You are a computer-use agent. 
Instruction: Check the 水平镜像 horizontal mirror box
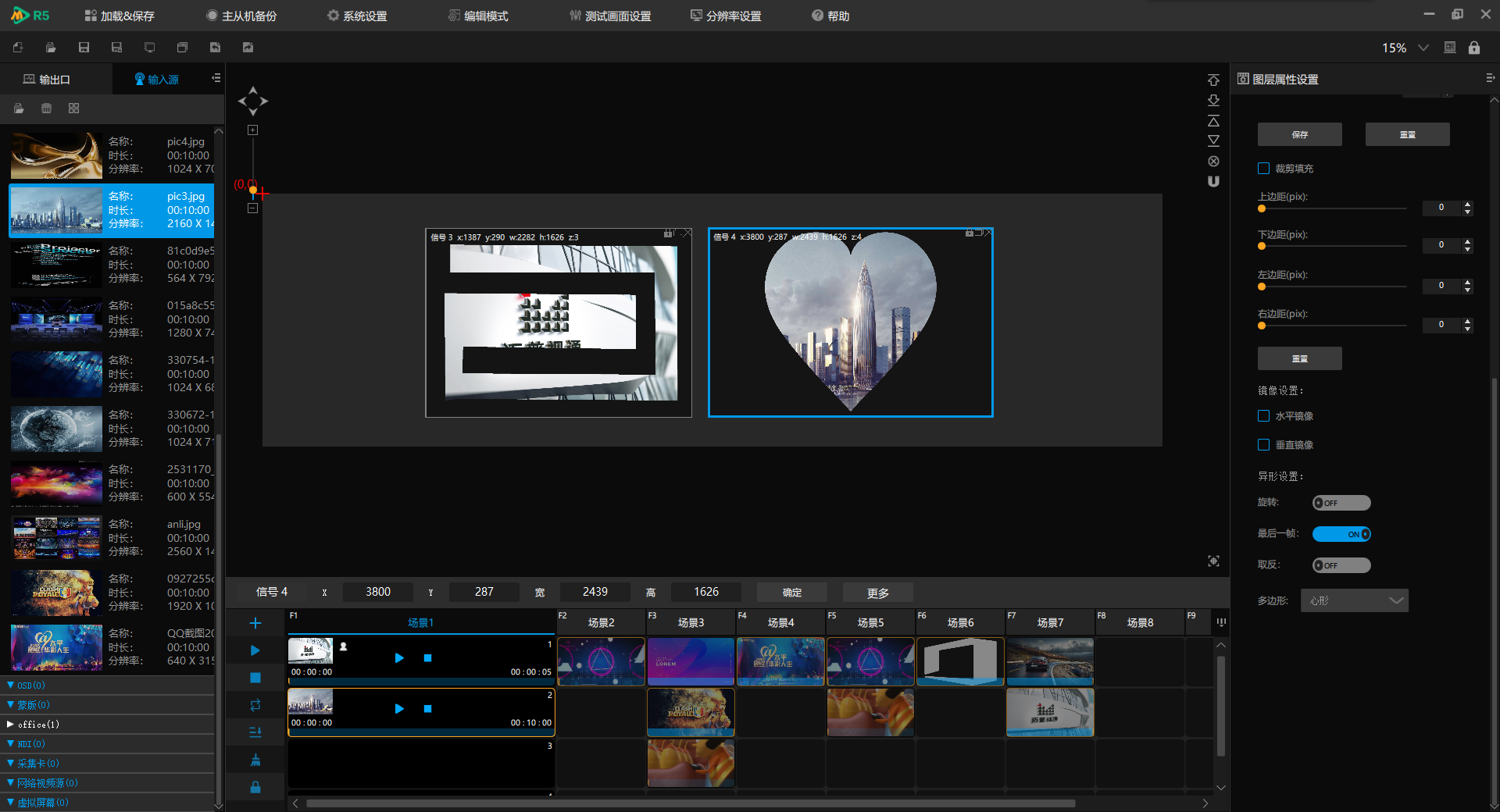[x=1263, y=416]
